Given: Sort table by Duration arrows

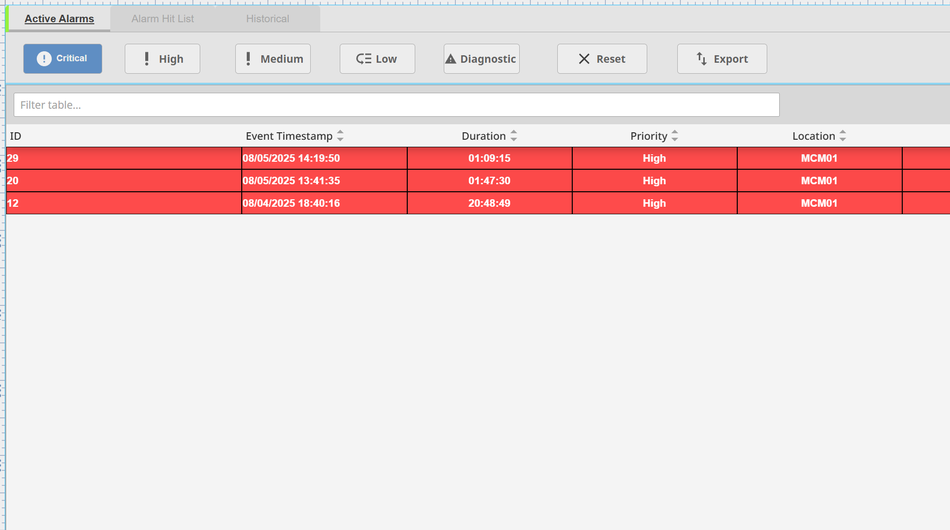Looking at the screenshot, I should click(x=514, y=136).
